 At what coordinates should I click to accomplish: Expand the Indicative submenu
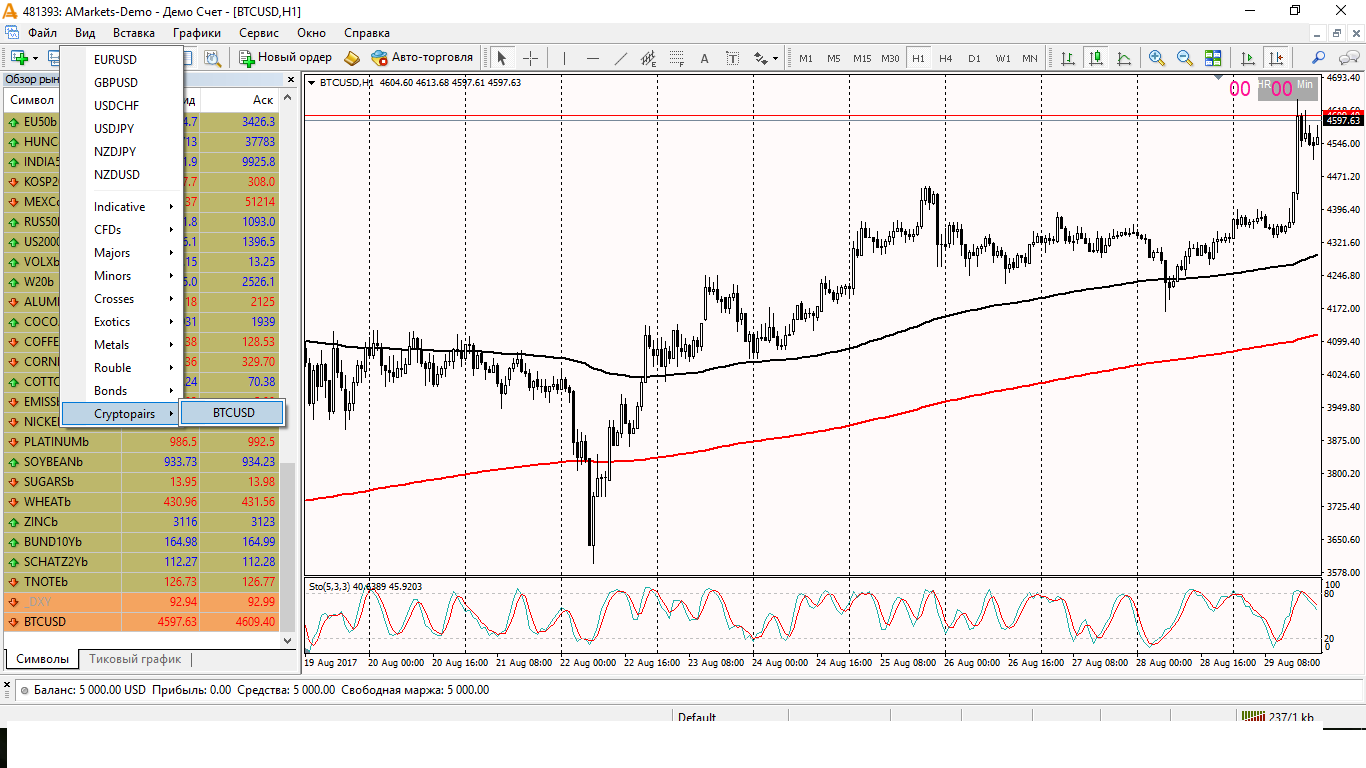122,207
